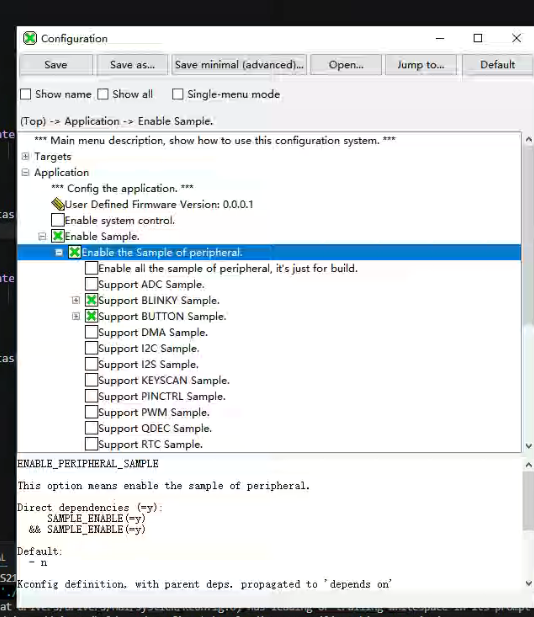Click the tree view scroll-down arrow

click(x=528, y=446)
